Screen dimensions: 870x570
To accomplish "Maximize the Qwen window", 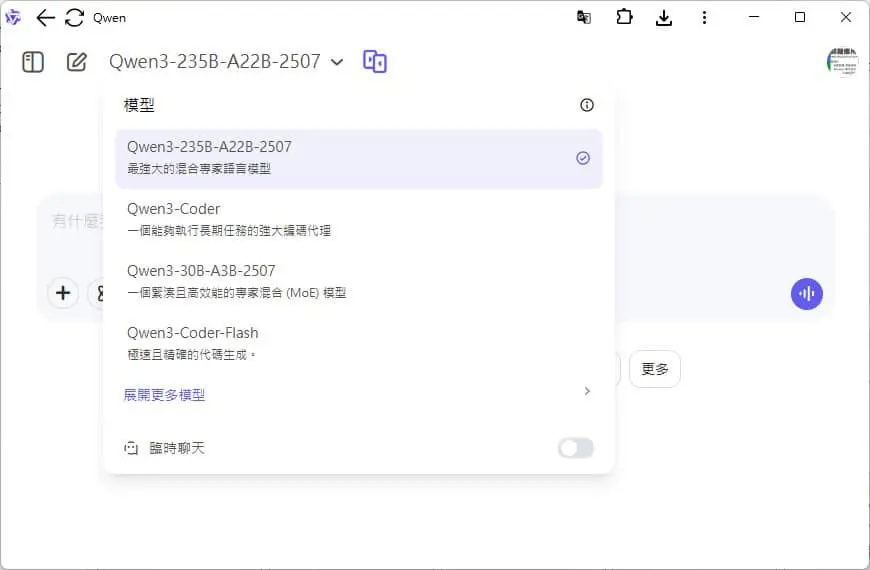I will point(800,17).
